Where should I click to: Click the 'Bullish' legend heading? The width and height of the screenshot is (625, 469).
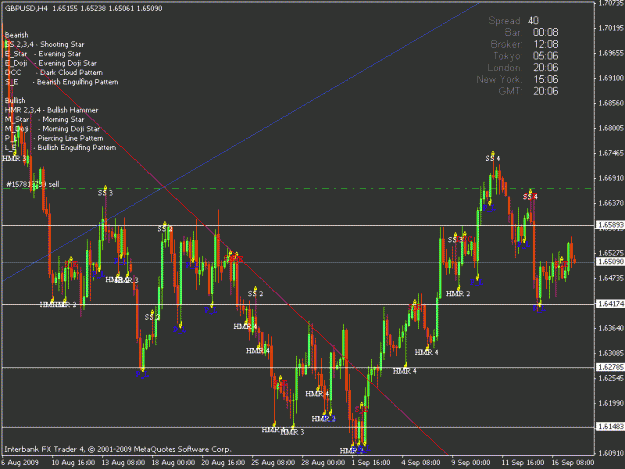15,100
